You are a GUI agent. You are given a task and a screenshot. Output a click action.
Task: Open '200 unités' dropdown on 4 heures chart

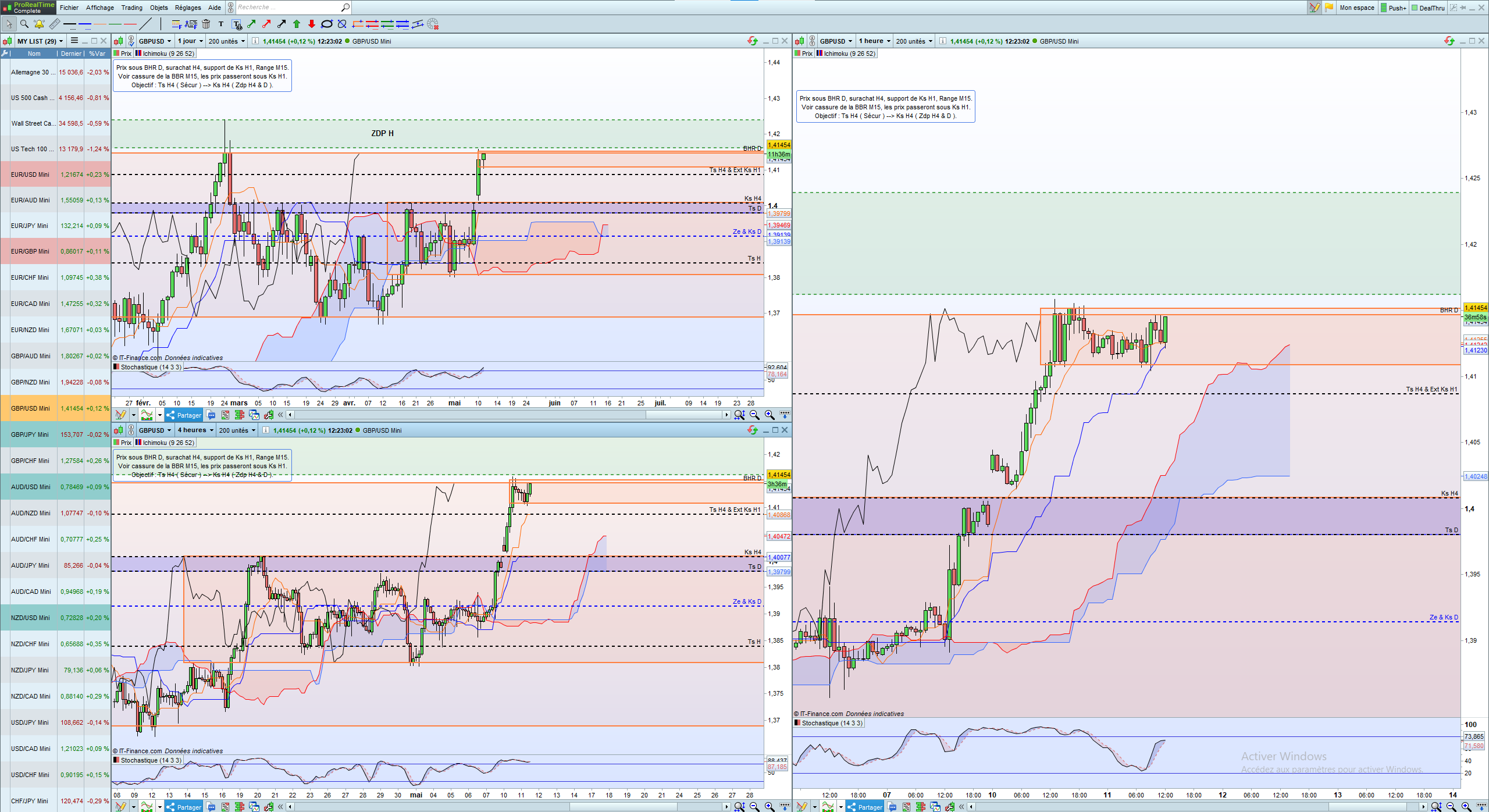point(237,430)
